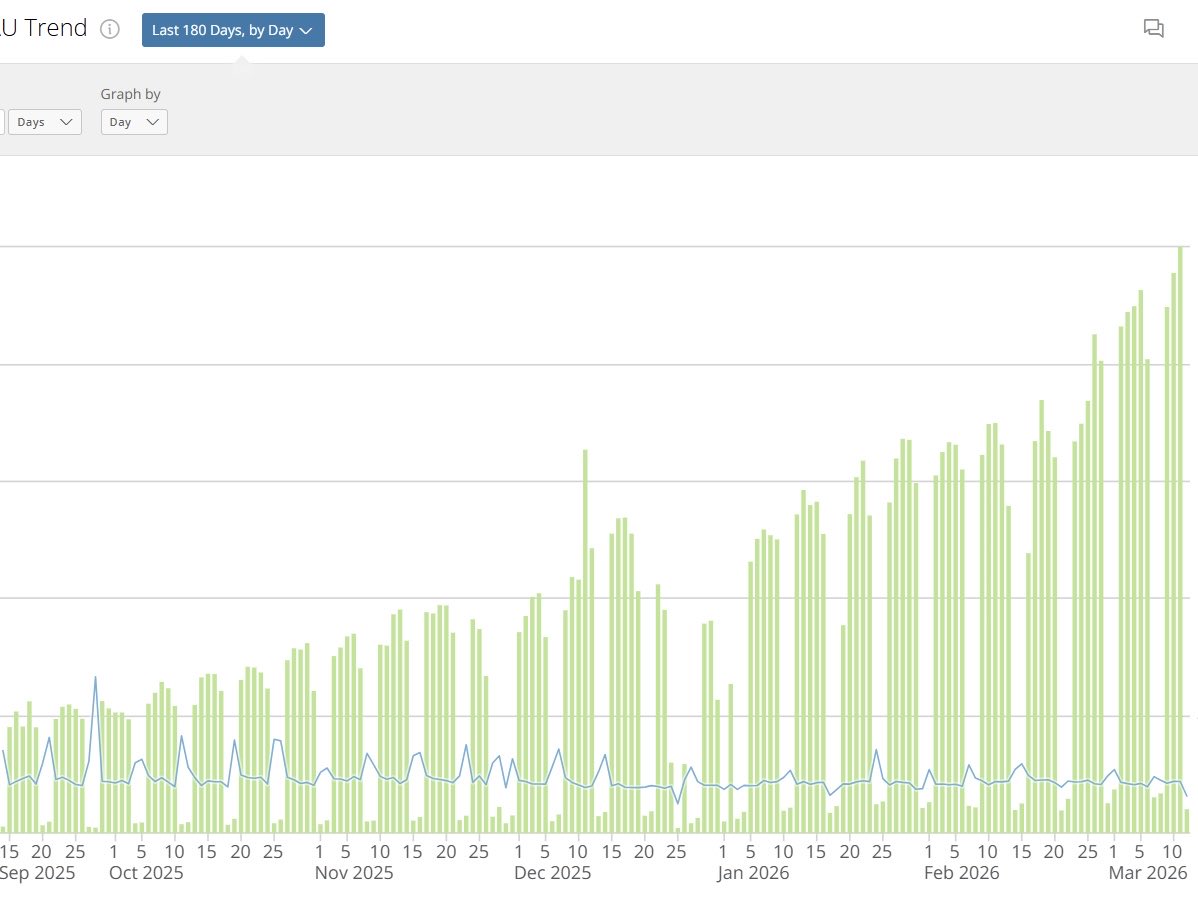
Task: Expand the Graph by Day dropdown
Action: click(x=134, y=122)
